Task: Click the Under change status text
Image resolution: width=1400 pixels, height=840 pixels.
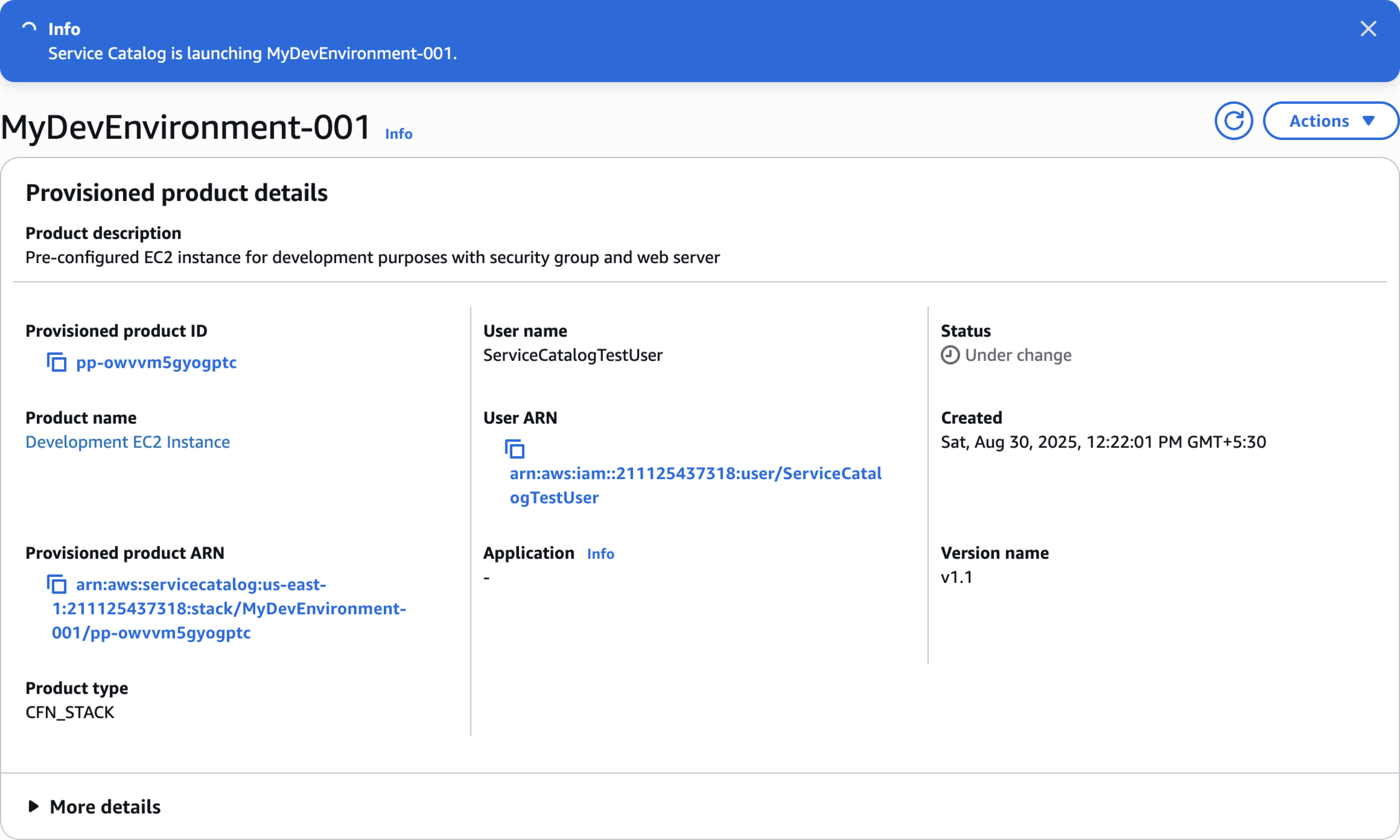Action: 1018,355
